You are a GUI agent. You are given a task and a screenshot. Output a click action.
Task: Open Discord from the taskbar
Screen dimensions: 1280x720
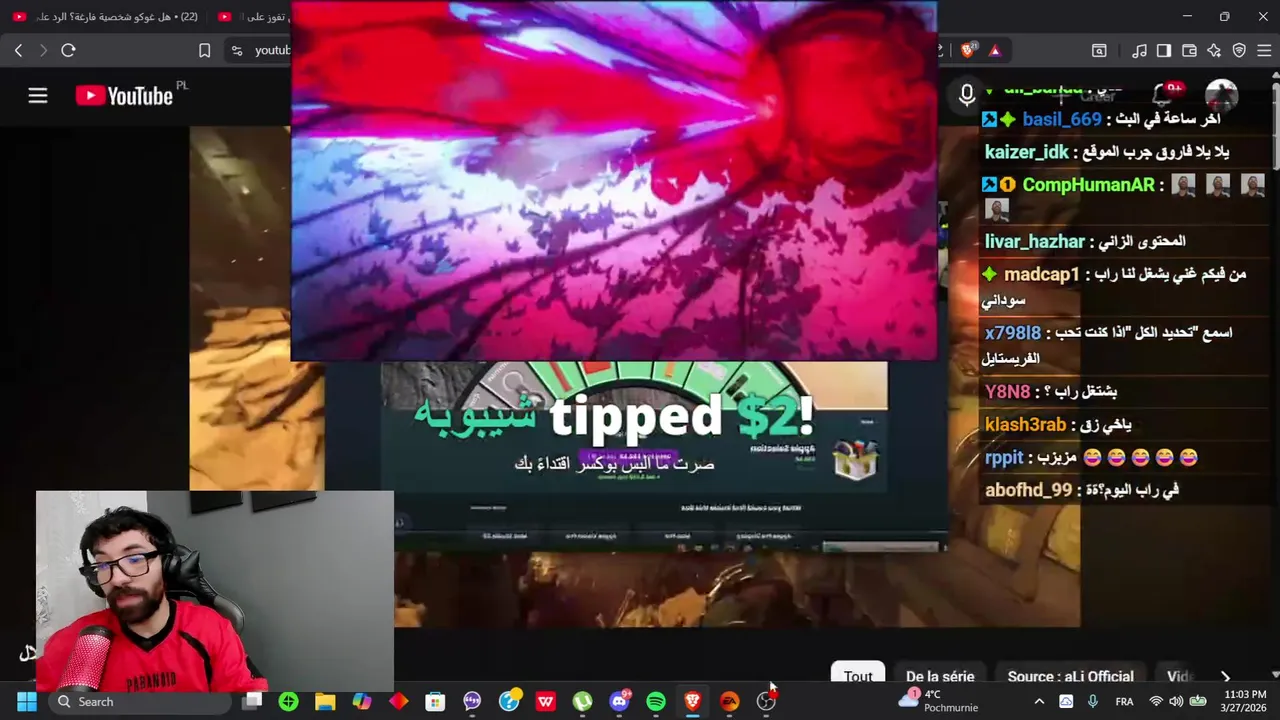click(620, 701)
